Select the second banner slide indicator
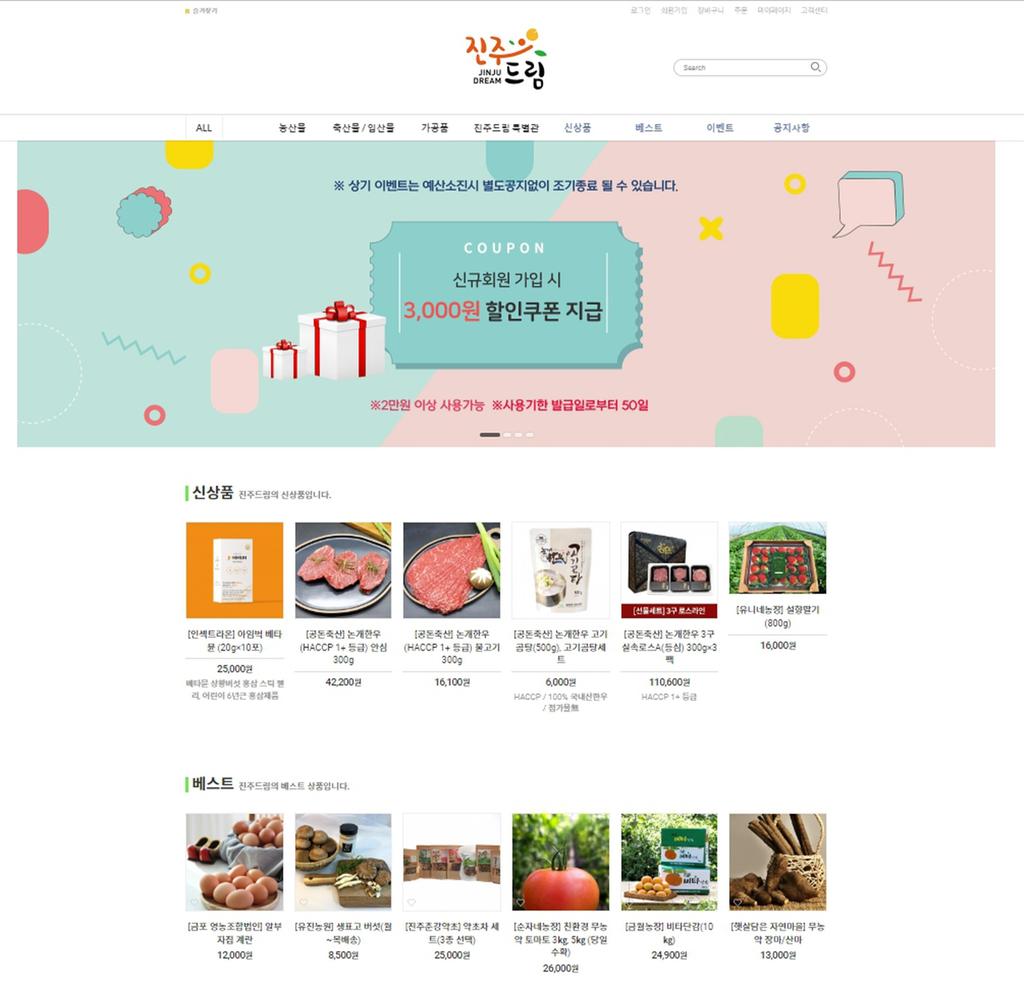The height and width of the screenshot is (982, 1024). tap(507, 434)
